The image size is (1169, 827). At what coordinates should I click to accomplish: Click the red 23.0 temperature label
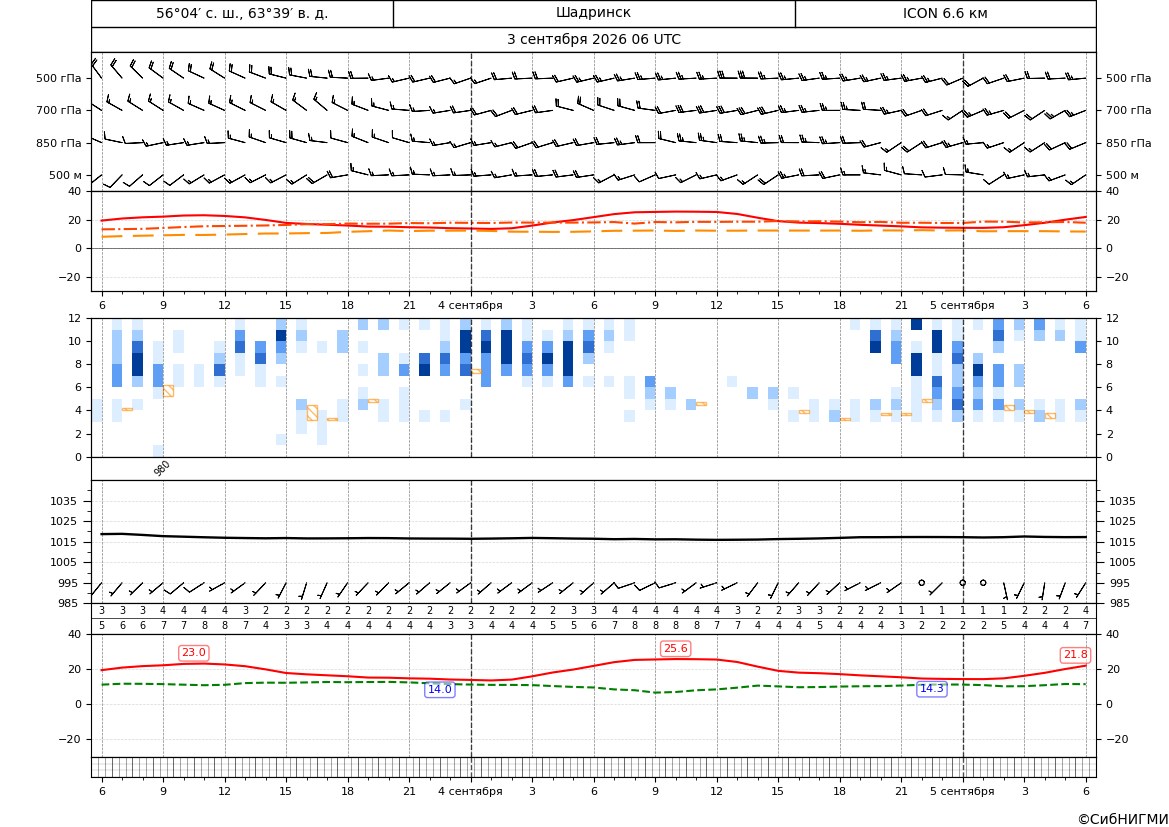[194, 653]
